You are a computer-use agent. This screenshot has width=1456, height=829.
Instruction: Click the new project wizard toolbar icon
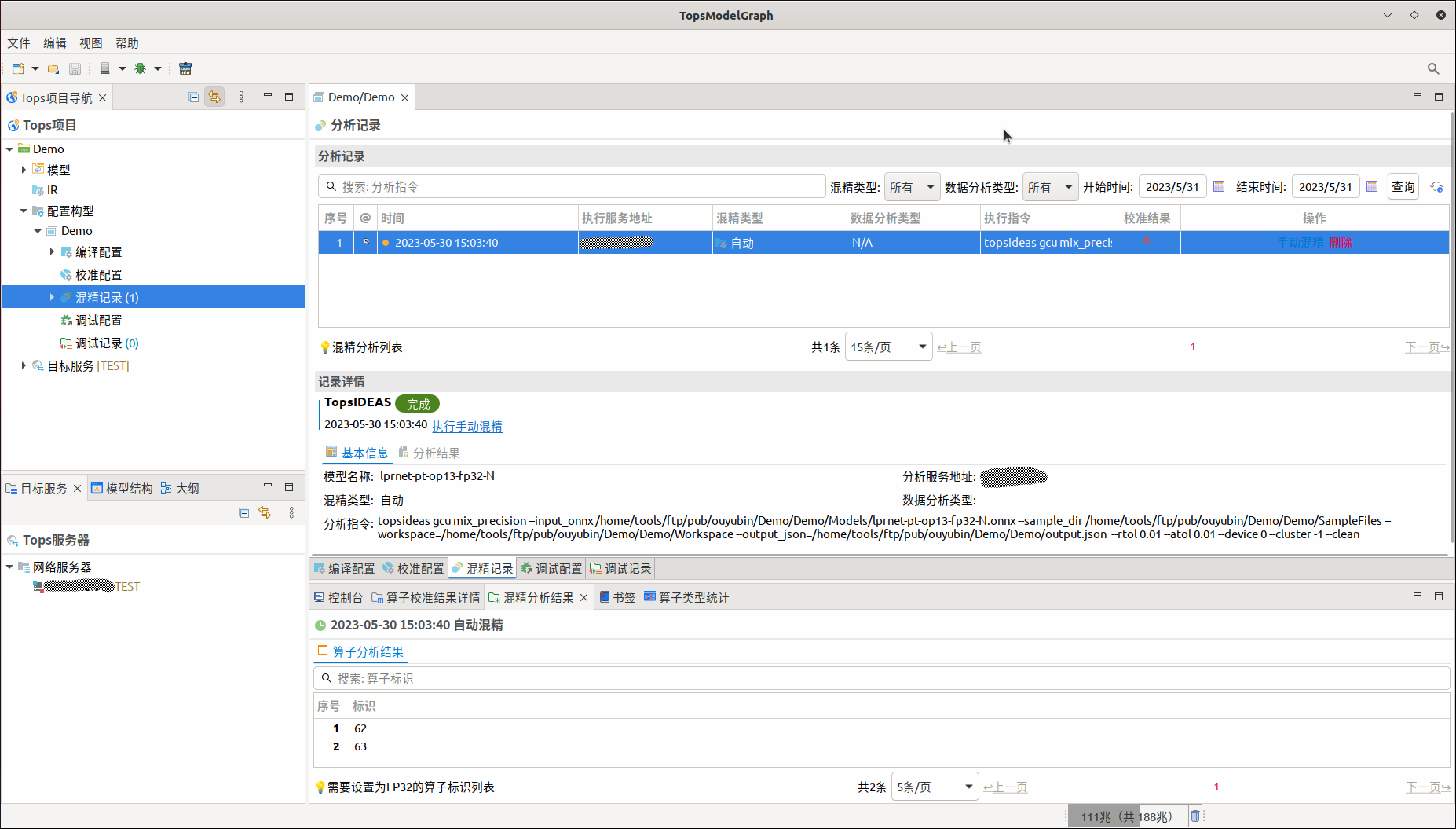click(x=18, y=68)
